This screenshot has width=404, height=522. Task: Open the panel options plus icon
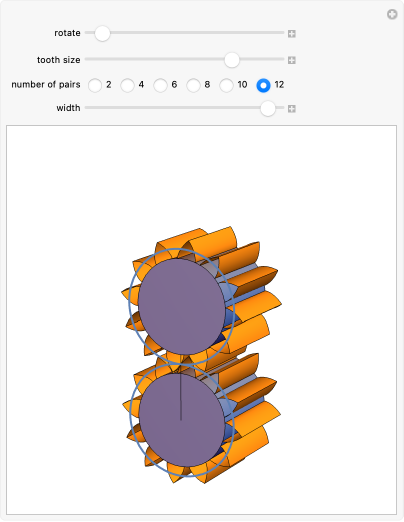(392, 14)
